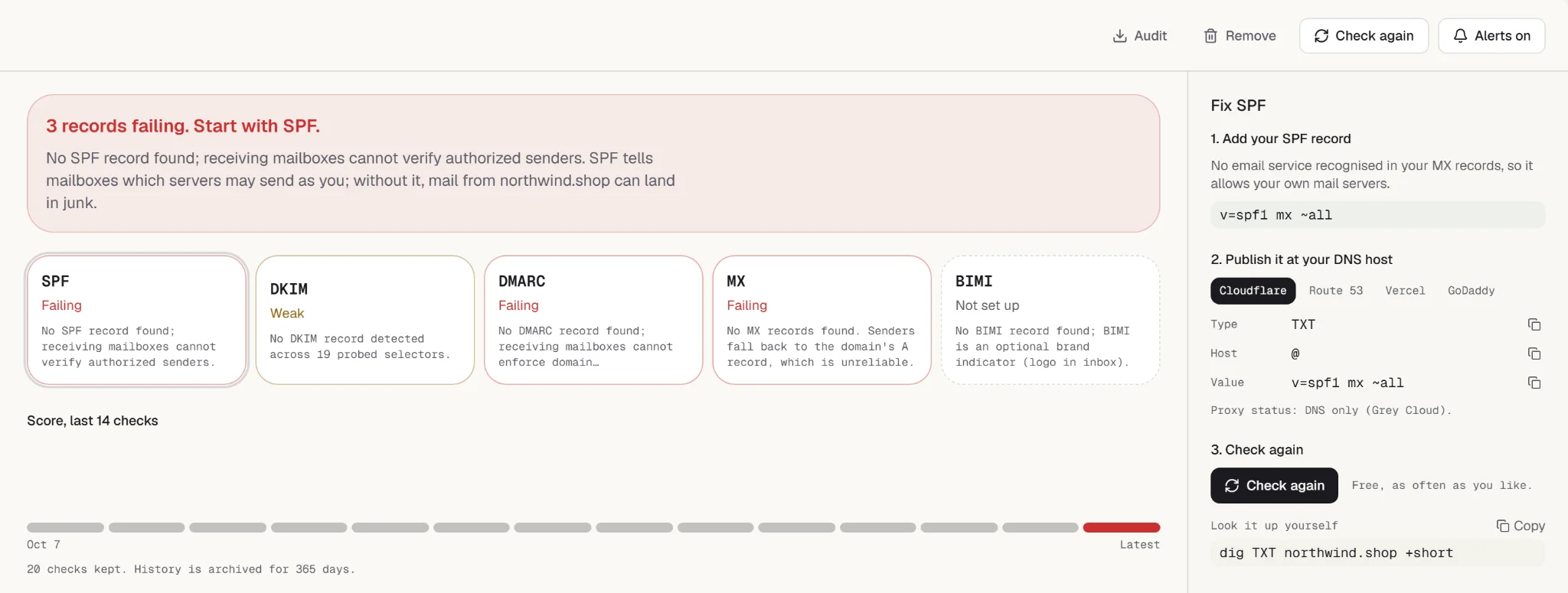The width and height of the screenshot is (1568, 593).
Task: Open the DMARC Failing card
Action: pyautogui.click(x=593, y=320)
